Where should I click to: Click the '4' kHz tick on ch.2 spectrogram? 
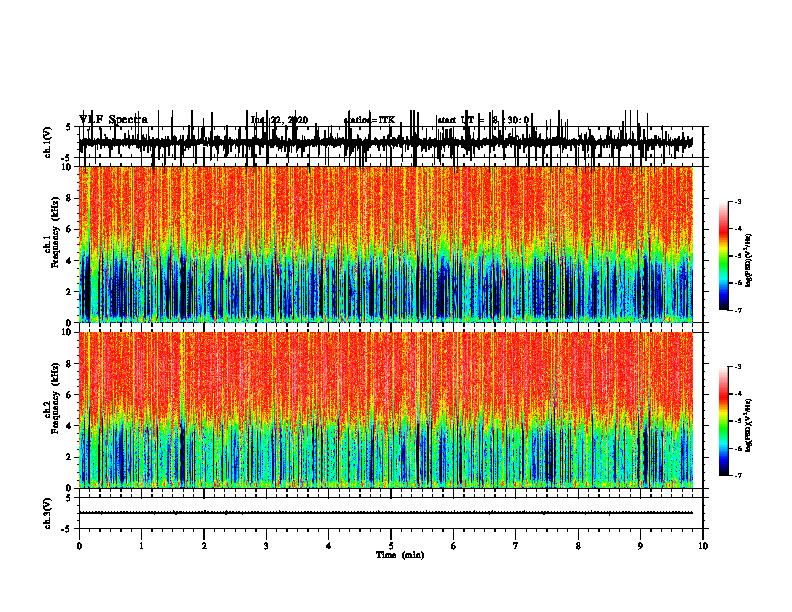(x=70, y=426)
